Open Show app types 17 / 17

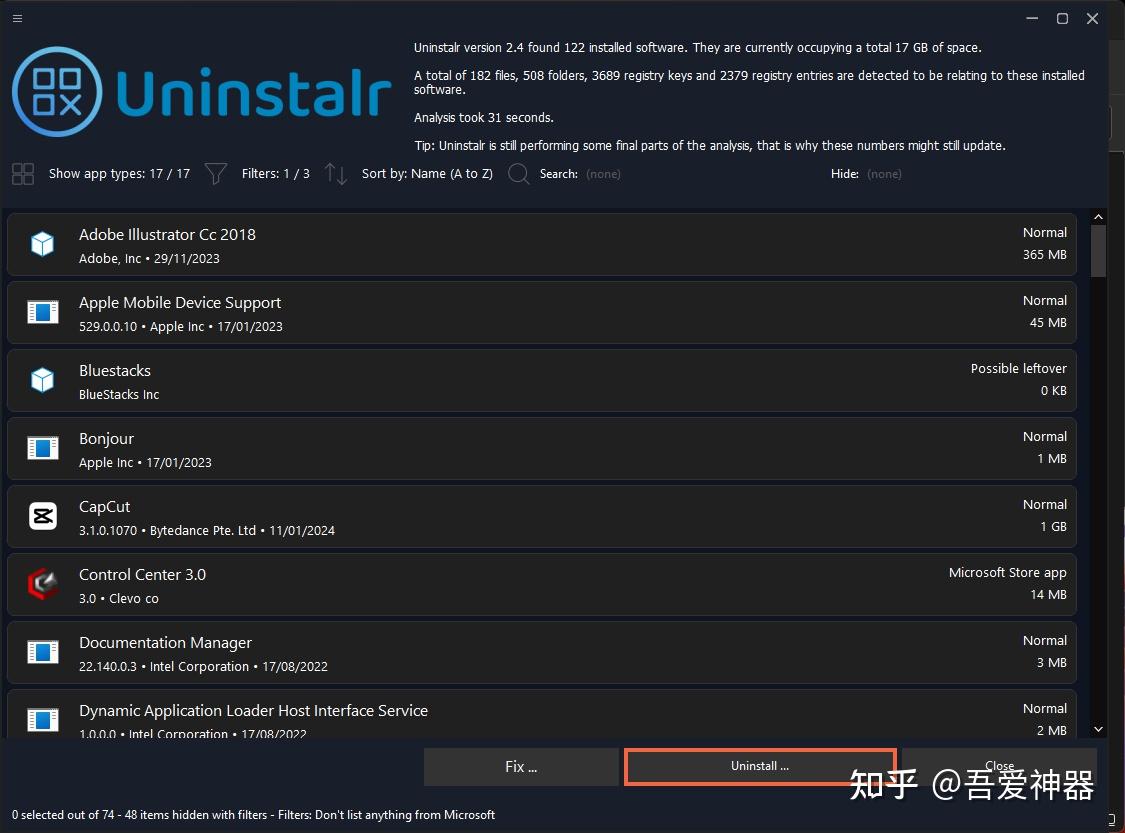(x=119, y=174)
